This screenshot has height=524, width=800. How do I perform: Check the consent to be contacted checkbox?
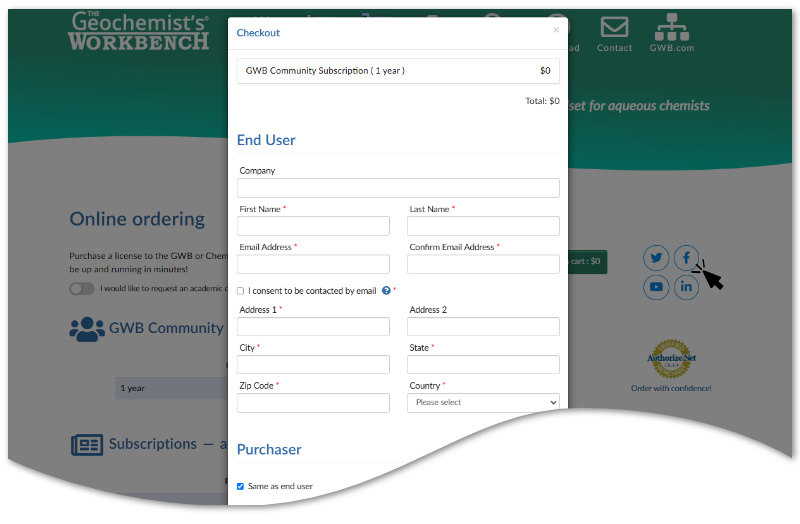240,291
